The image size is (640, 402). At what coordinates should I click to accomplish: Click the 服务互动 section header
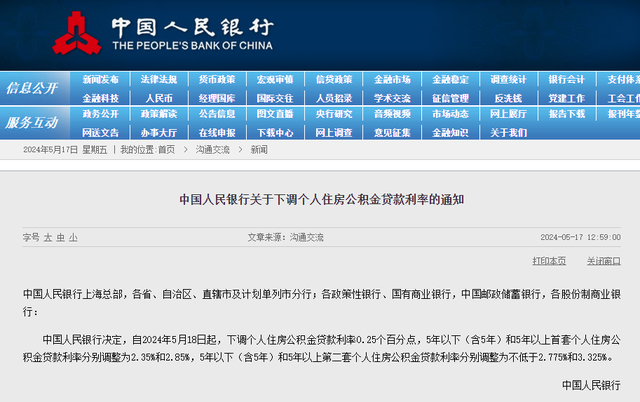[x=32, y=122]
